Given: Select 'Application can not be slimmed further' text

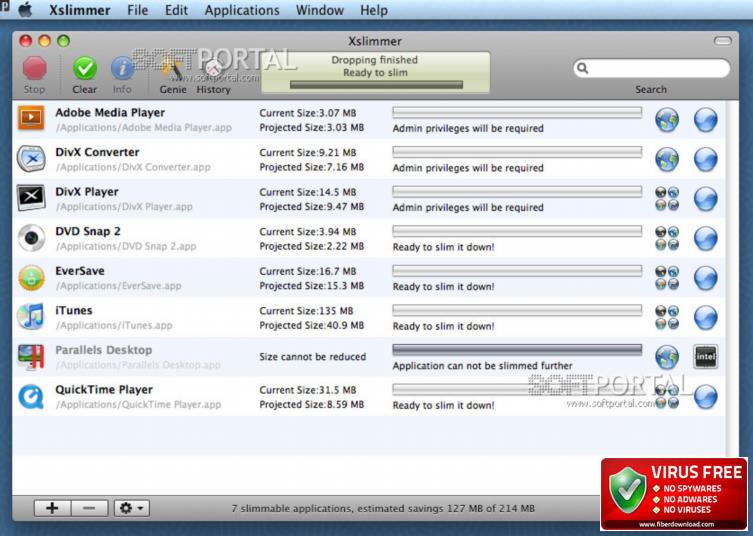Looking at the screenshot, I should pos(483,365).
